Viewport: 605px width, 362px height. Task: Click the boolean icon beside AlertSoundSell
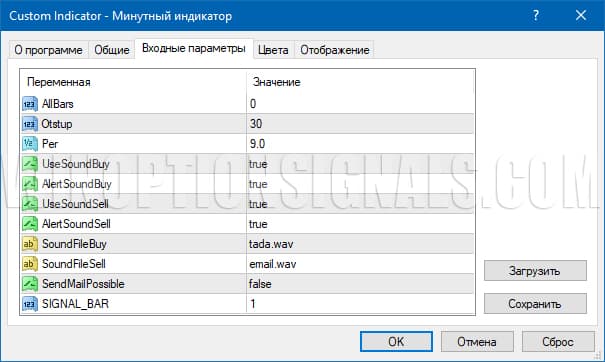30,224
